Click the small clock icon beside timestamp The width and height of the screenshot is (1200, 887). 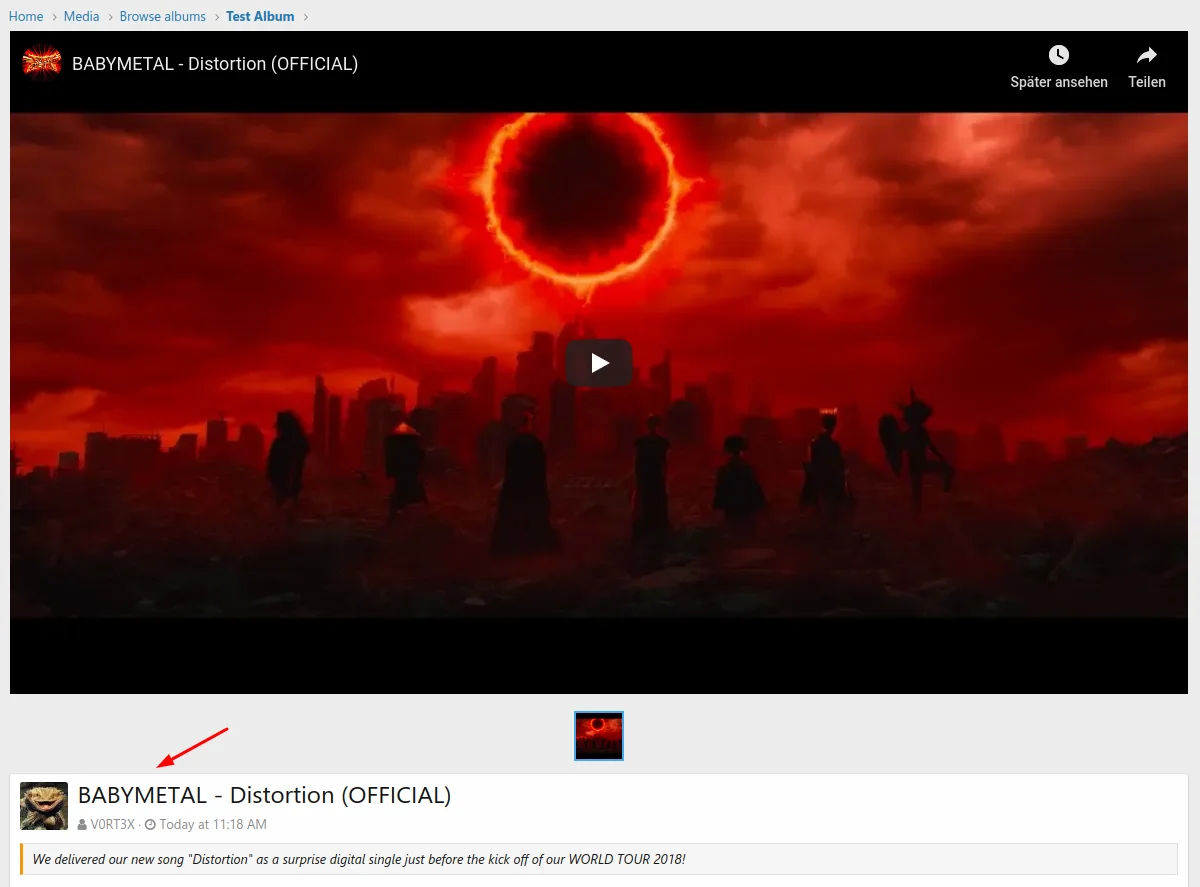coord(150,825)
